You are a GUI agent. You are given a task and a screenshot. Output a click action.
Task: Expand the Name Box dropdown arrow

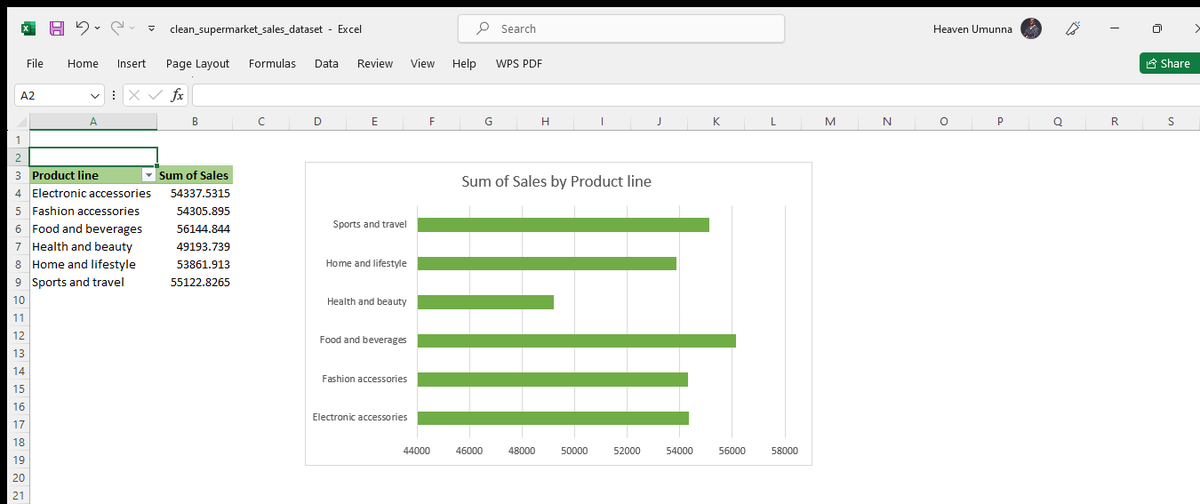[96, 96]
